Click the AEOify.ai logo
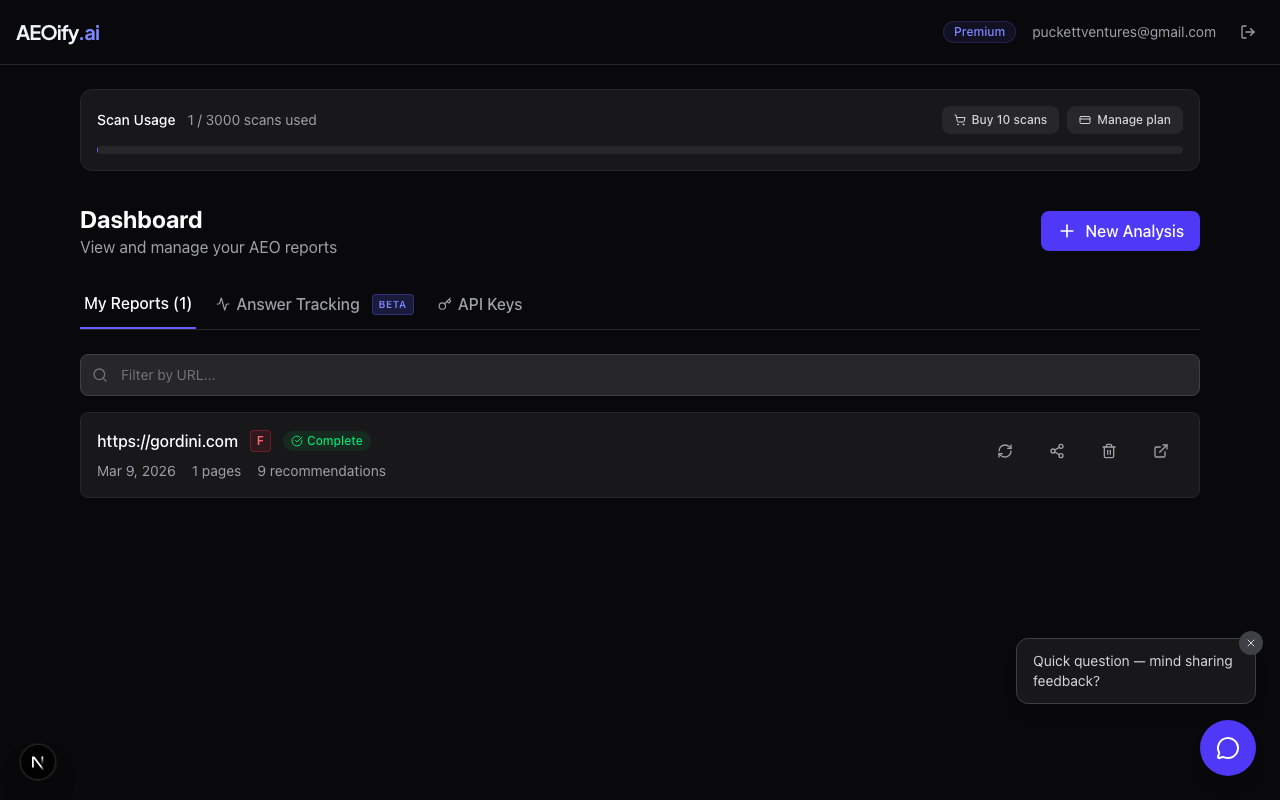The image size is (1280, 800). pyautogui.click(x=57, y=32)
